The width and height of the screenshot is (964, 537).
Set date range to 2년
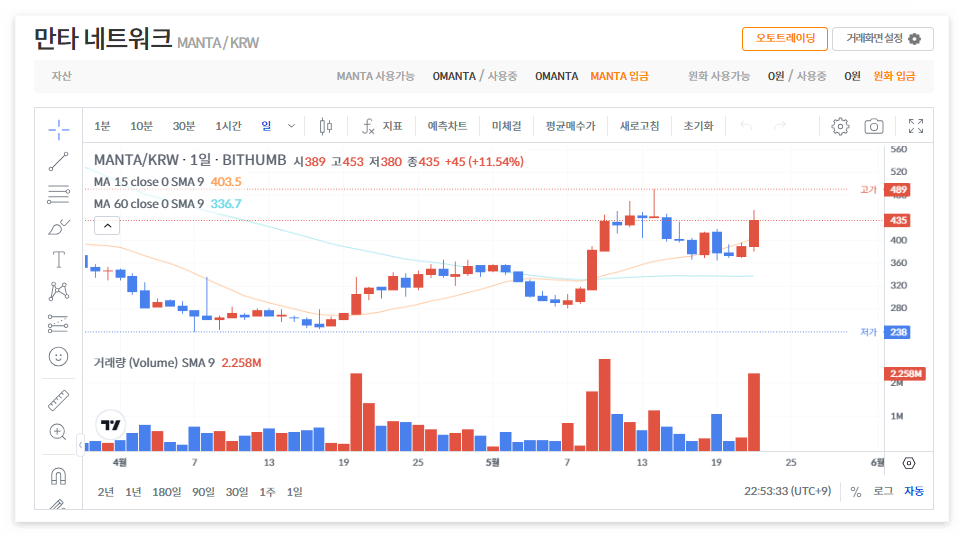click(x=106, y=492)
